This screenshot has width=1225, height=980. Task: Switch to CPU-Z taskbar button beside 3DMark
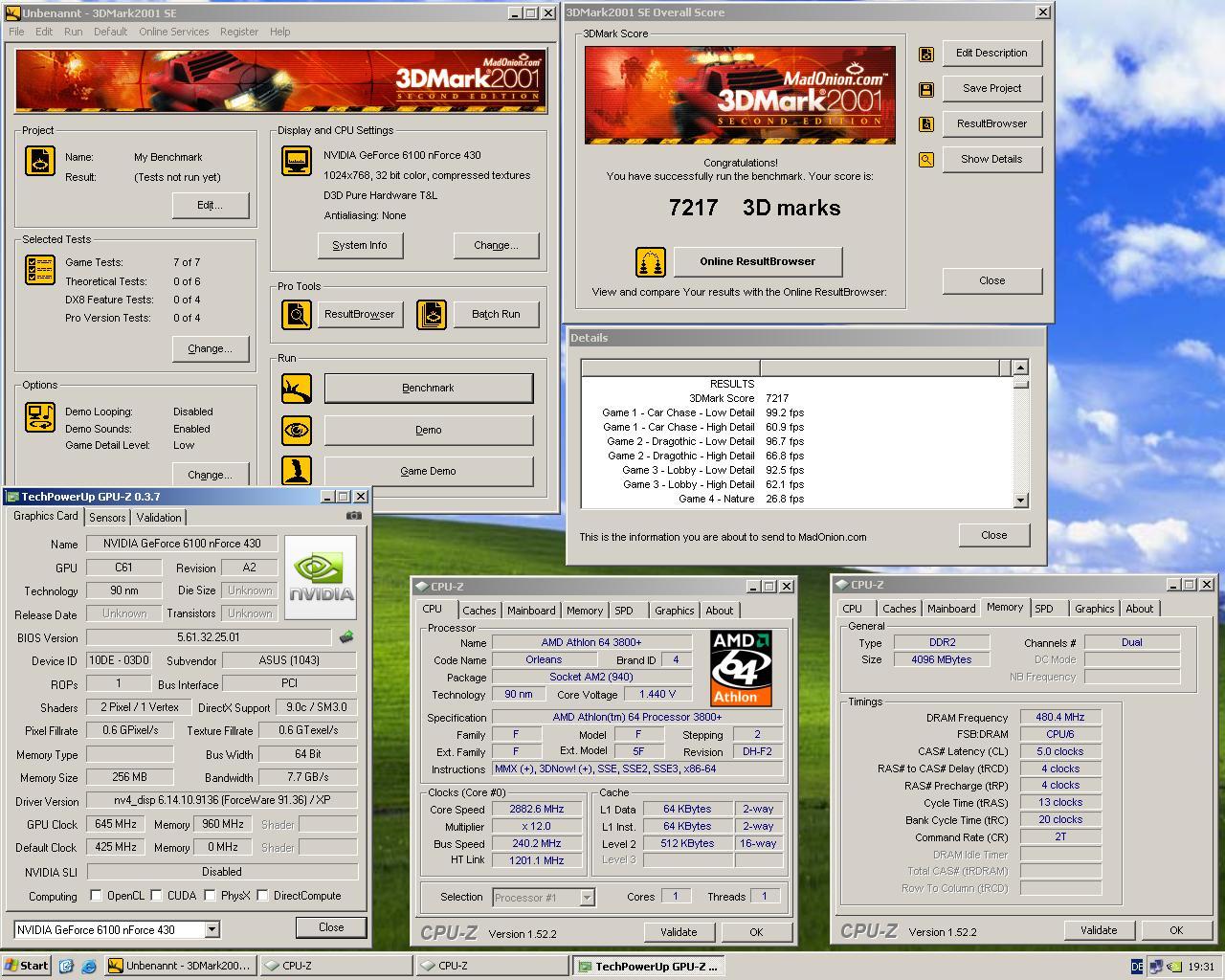[x=336, y=966]
